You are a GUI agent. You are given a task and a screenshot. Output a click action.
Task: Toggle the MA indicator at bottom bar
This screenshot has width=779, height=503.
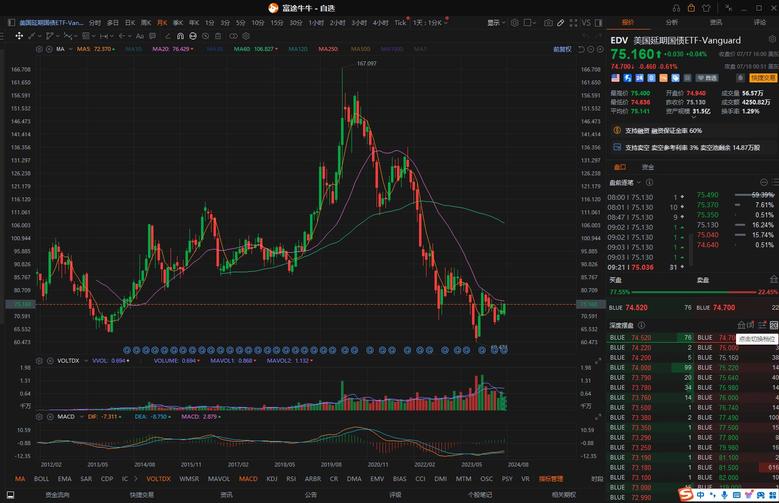20,479
